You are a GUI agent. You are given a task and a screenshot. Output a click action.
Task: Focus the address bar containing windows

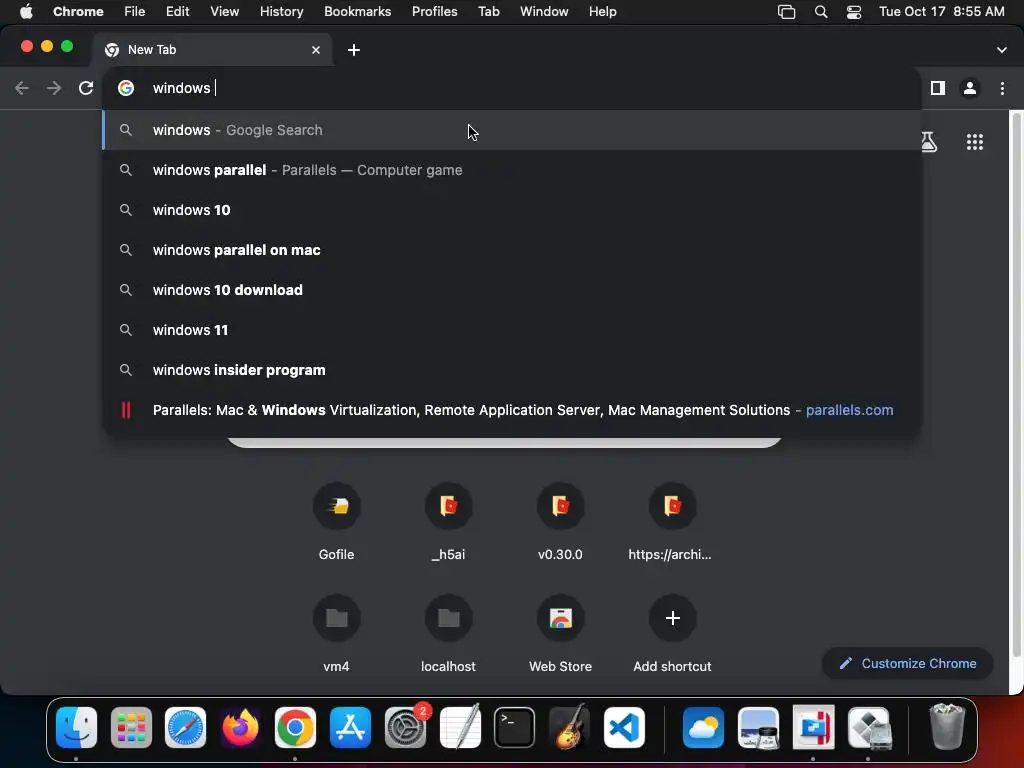pos(511,88)
